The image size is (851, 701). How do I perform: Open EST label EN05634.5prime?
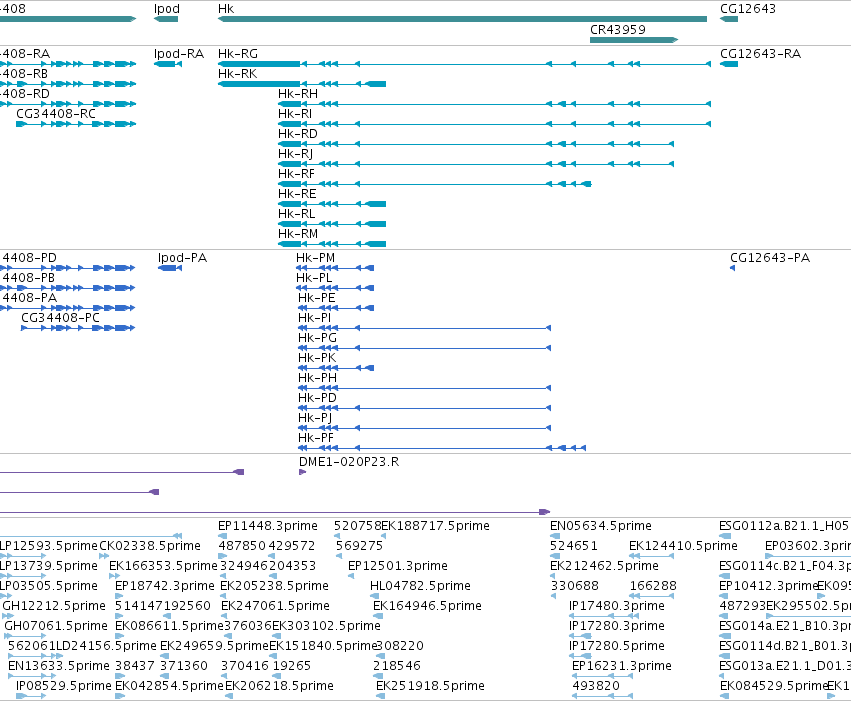point(601,526)
